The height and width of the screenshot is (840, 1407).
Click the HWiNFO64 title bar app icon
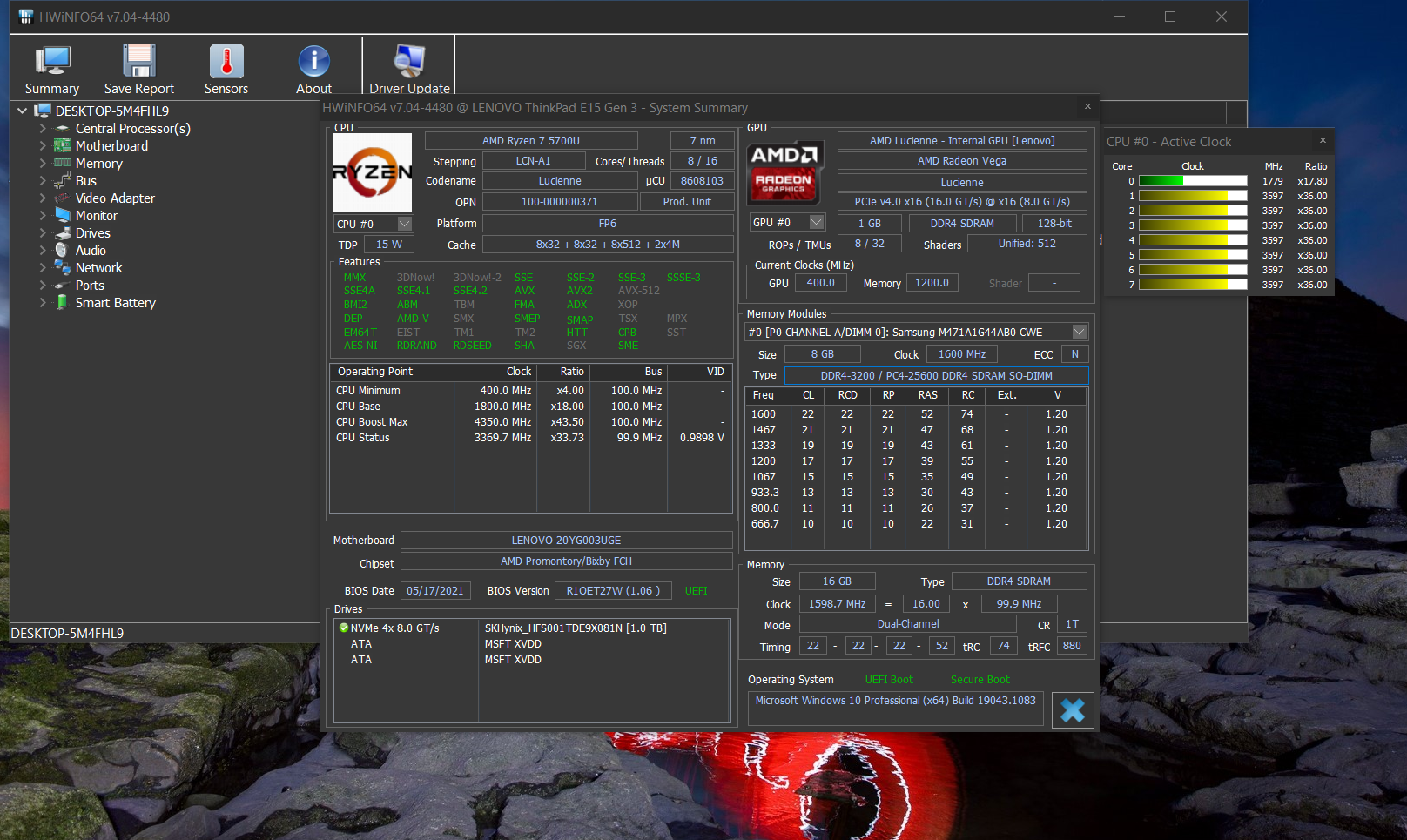point(26,17)
